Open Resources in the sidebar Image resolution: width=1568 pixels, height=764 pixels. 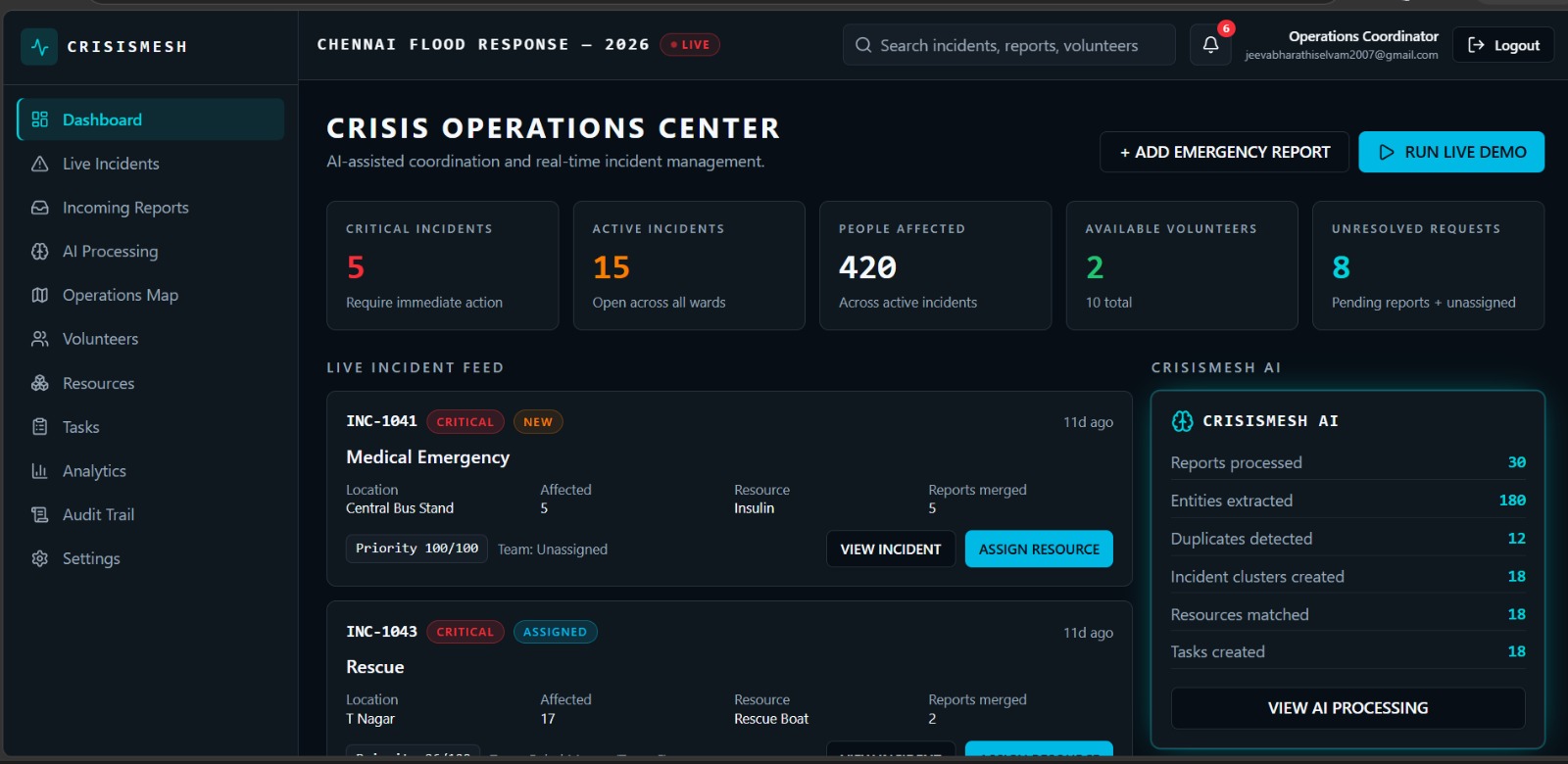click(x=151, y=383)
